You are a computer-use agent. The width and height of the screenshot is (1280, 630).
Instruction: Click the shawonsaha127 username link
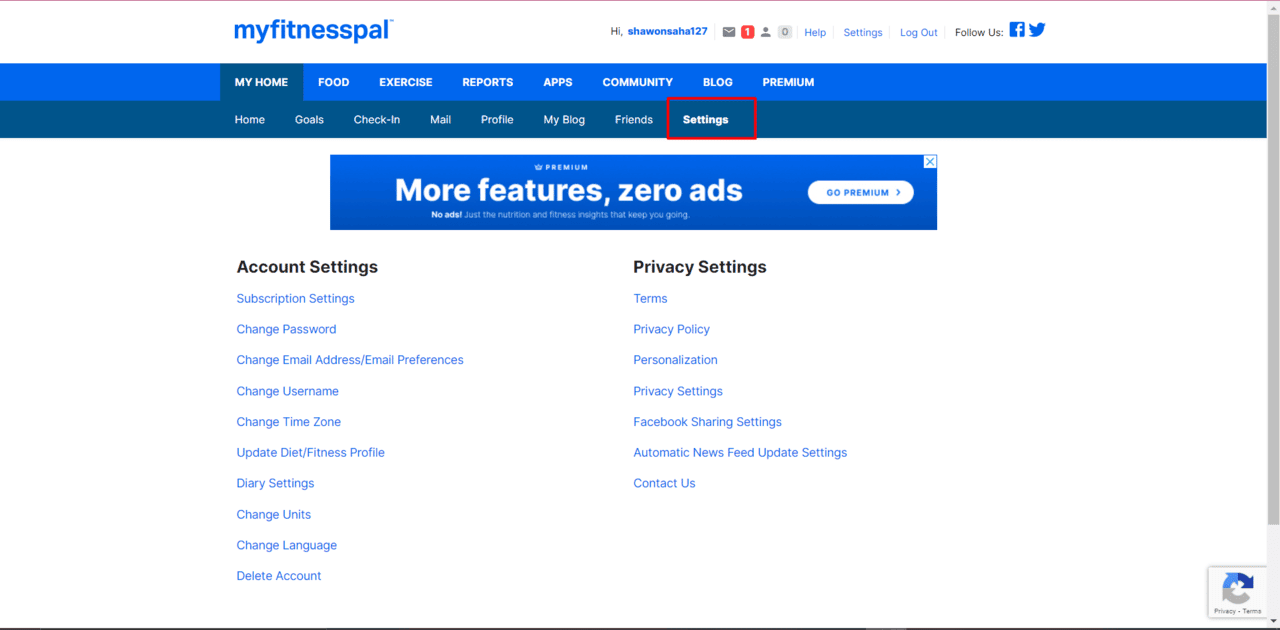[668, 31]
